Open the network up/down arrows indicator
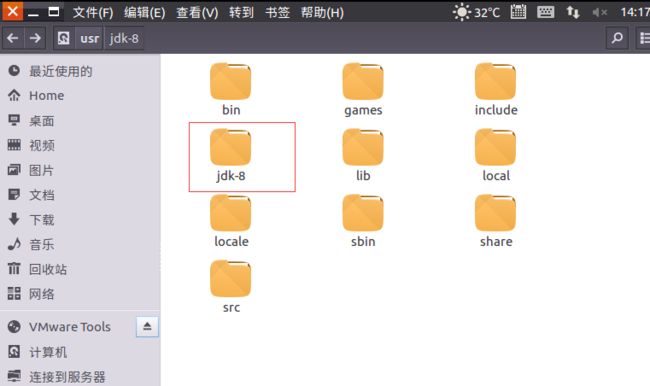Screen dimensions: 650x386 [x=573, y=12]
